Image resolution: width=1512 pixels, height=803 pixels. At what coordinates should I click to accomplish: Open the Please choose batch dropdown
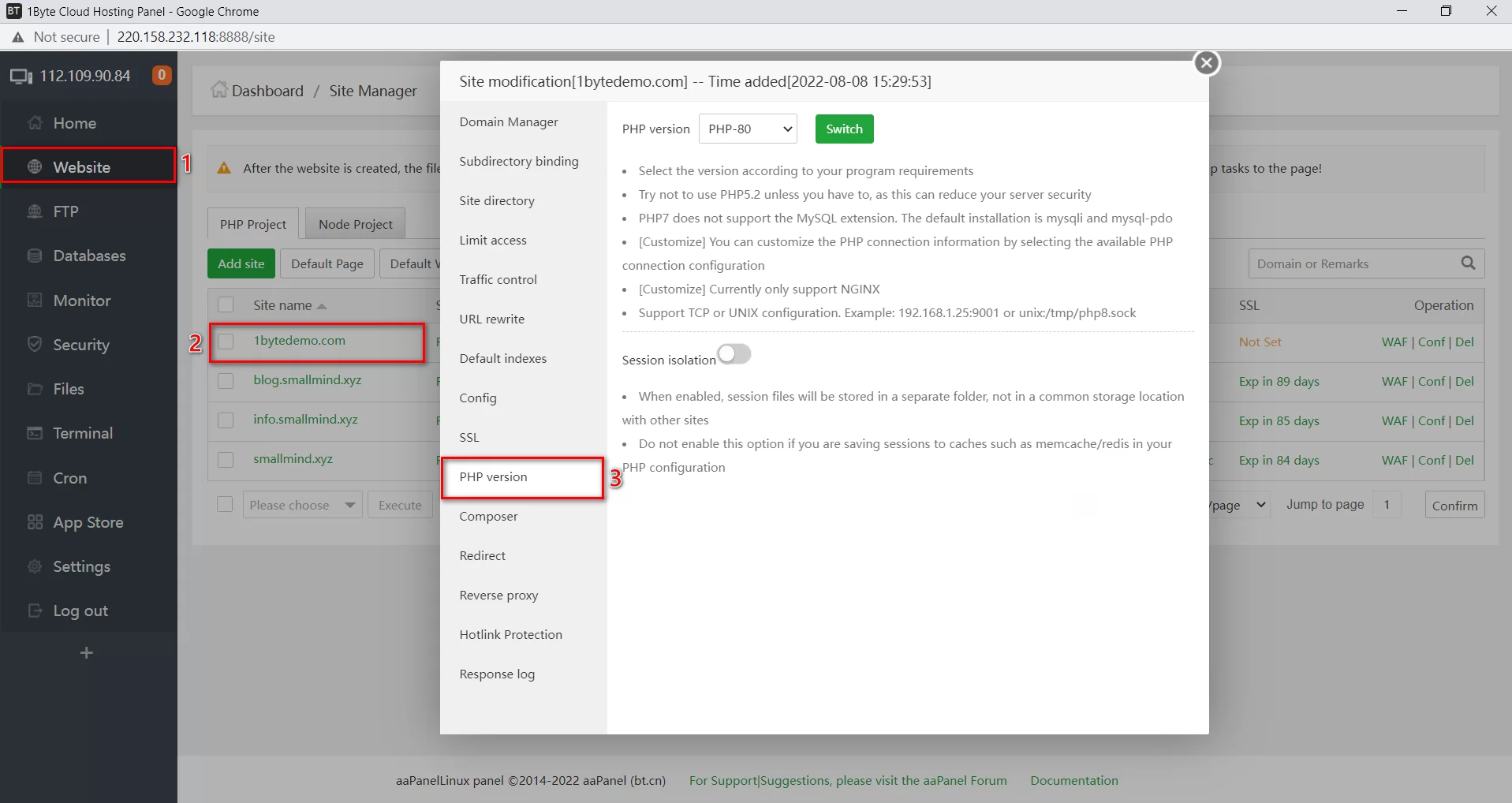(302, 505)
